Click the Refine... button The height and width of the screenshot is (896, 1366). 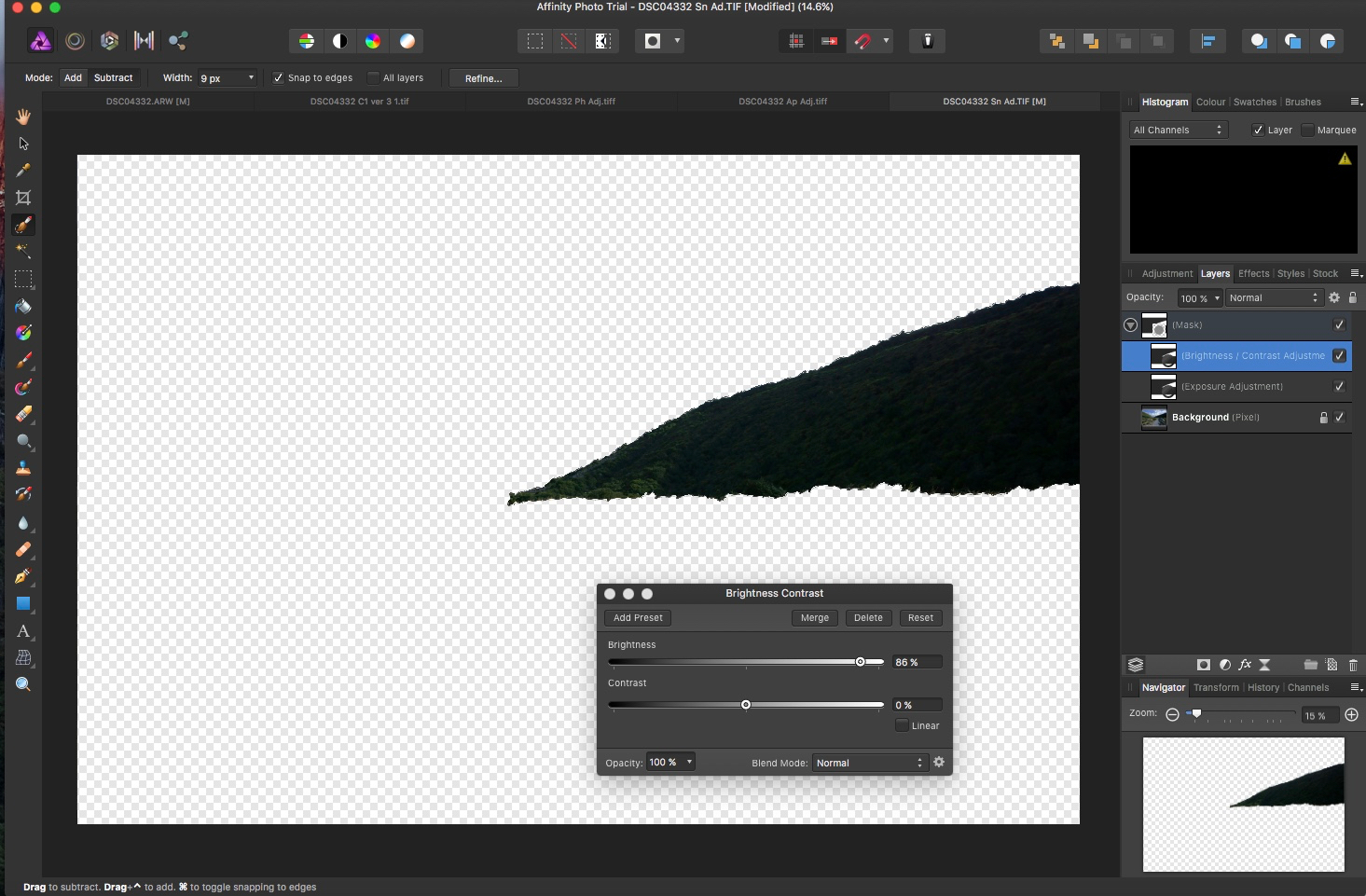click(x=483, y=78)
